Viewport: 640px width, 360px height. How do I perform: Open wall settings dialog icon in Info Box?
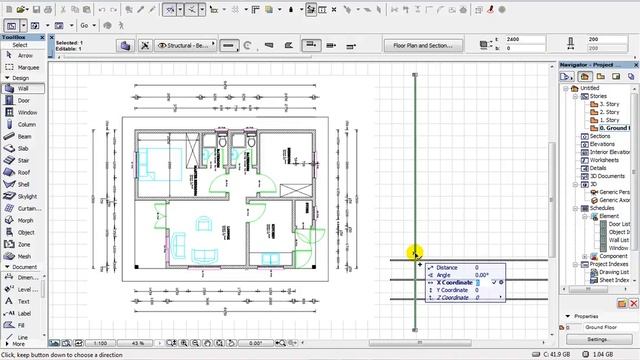coord(125,46)
